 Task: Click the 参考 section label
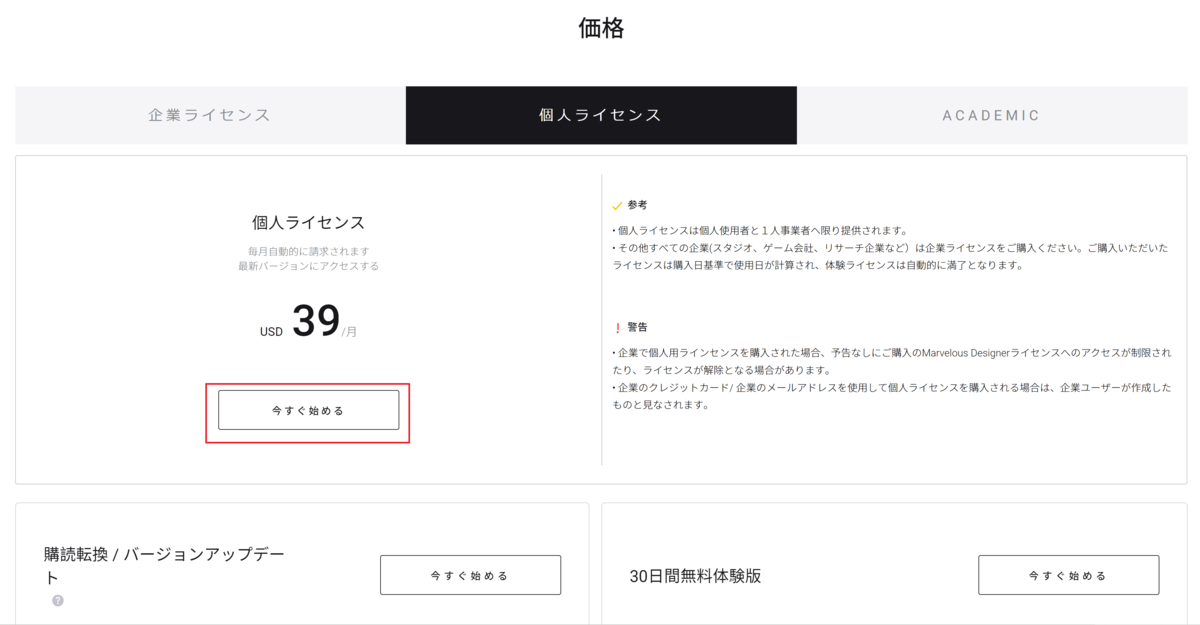click(638, 205)
